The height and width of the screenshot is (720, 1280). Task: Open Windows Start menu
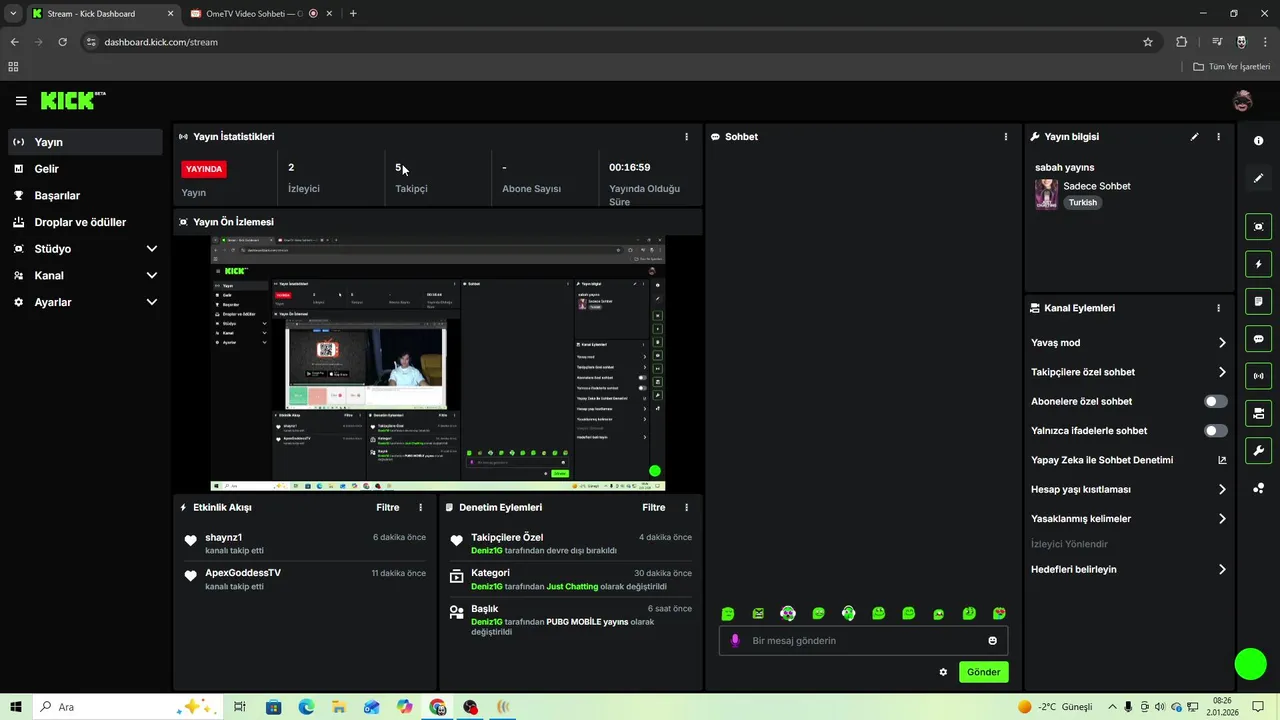click(x=16, y=707)
